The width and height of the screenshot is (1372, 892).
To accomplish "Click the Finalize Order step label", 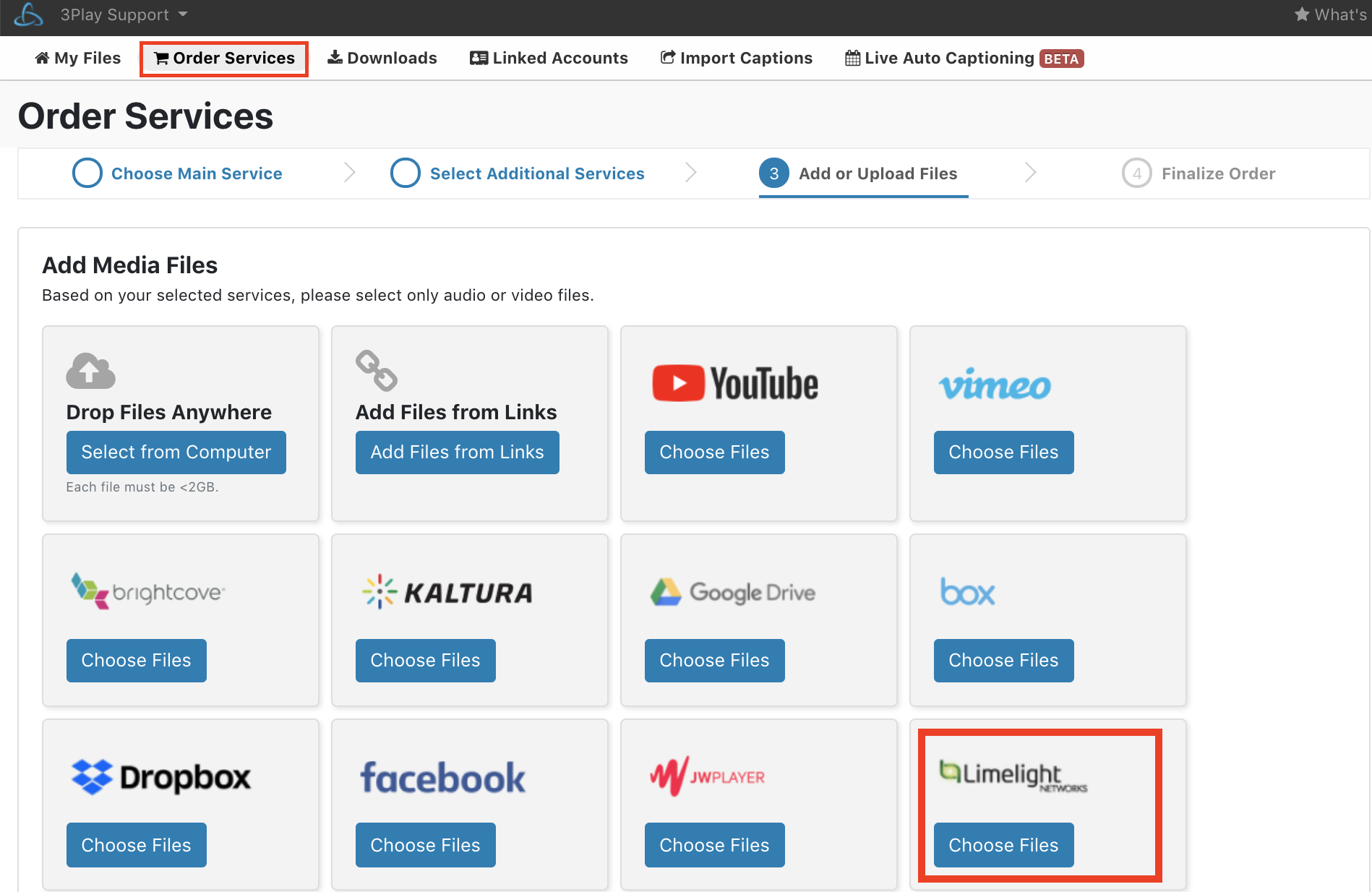I will click(x=1218, y=173).
